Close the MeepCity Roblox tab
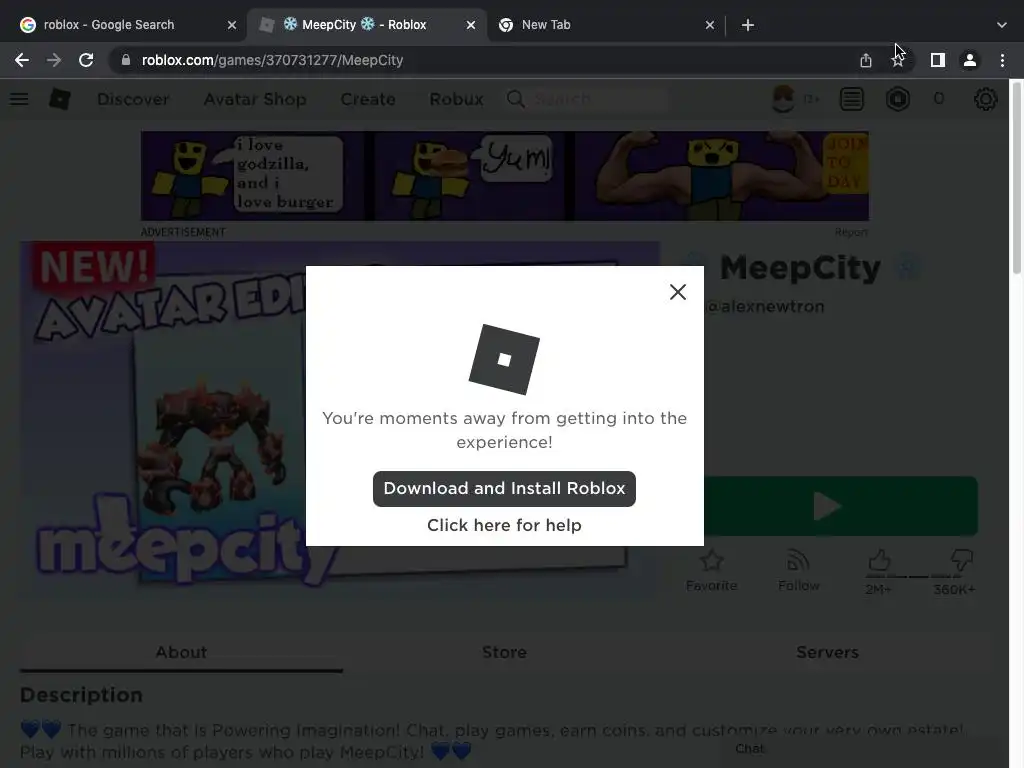Screen dimensions: 1024x768 pyautogui.click(x=471, y=25)
